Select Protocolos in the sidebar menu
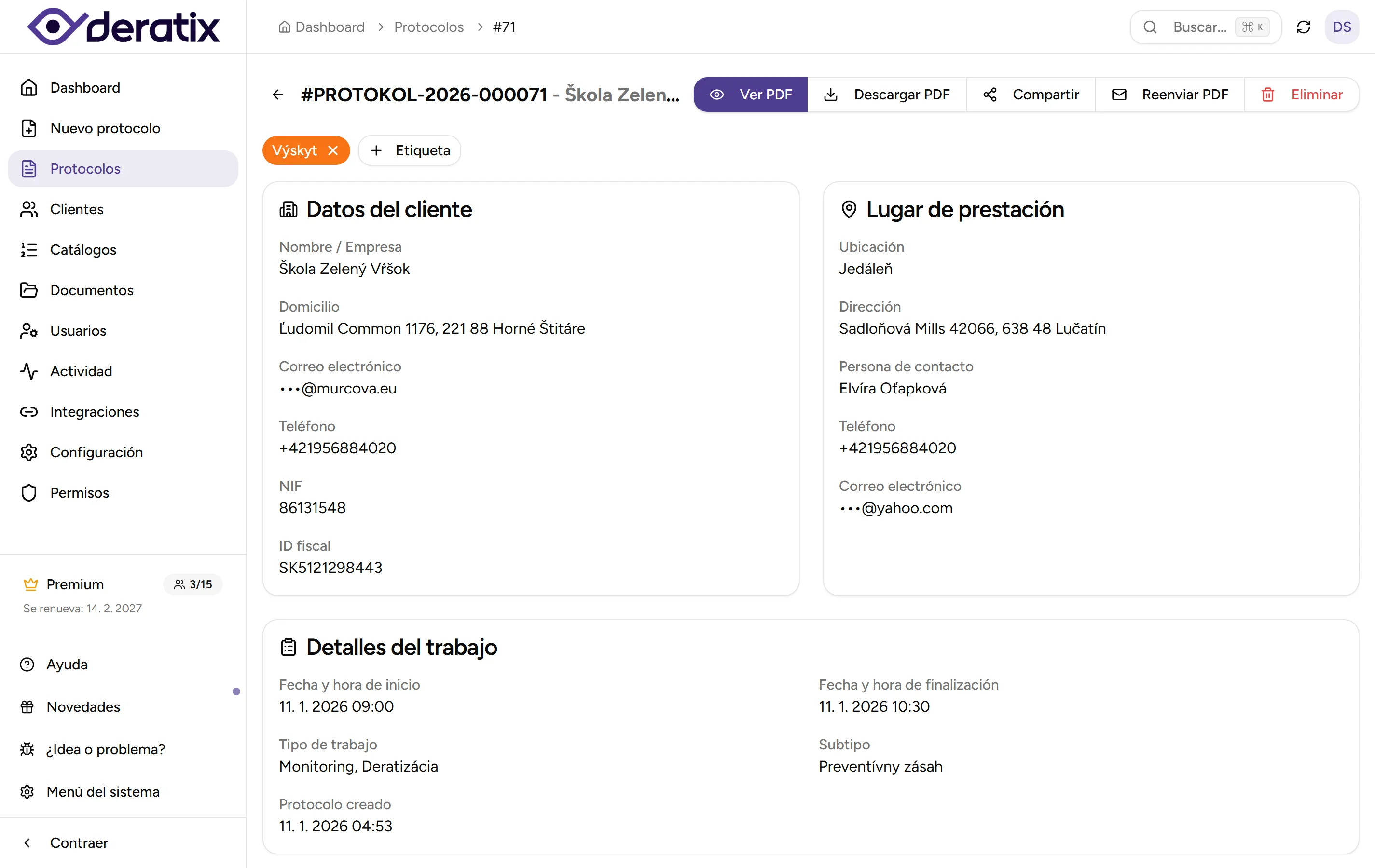This screenshot has height=868, width=1375. (x=85, y=168)
